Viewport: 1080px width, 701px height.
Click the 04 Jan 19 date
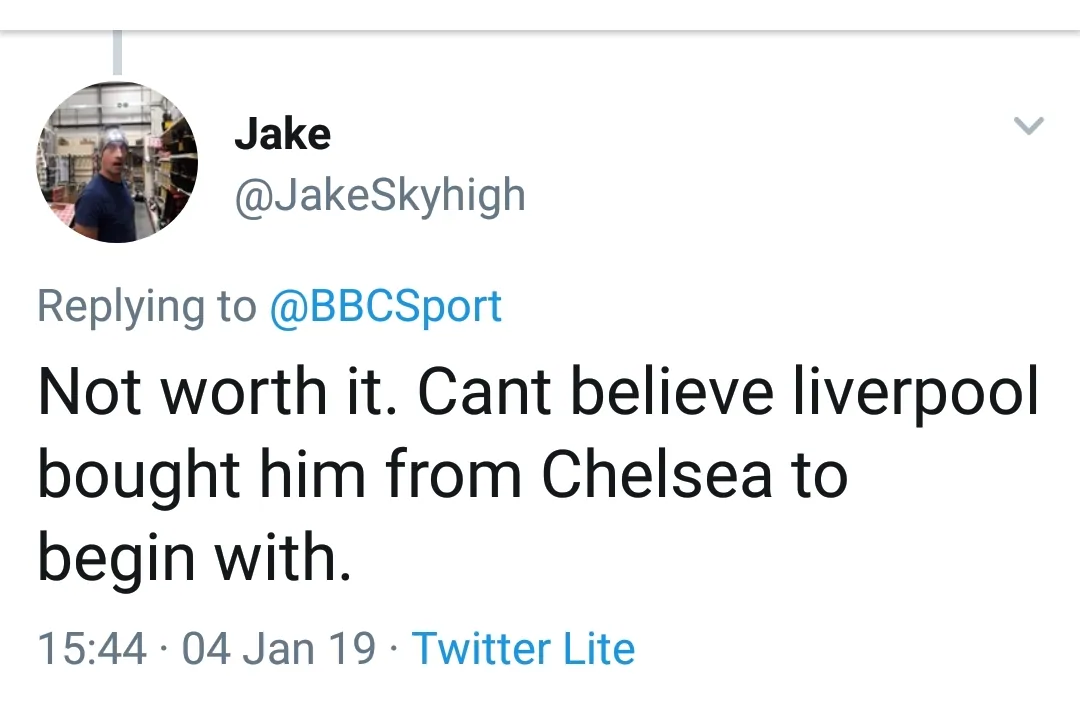(280, 648)
